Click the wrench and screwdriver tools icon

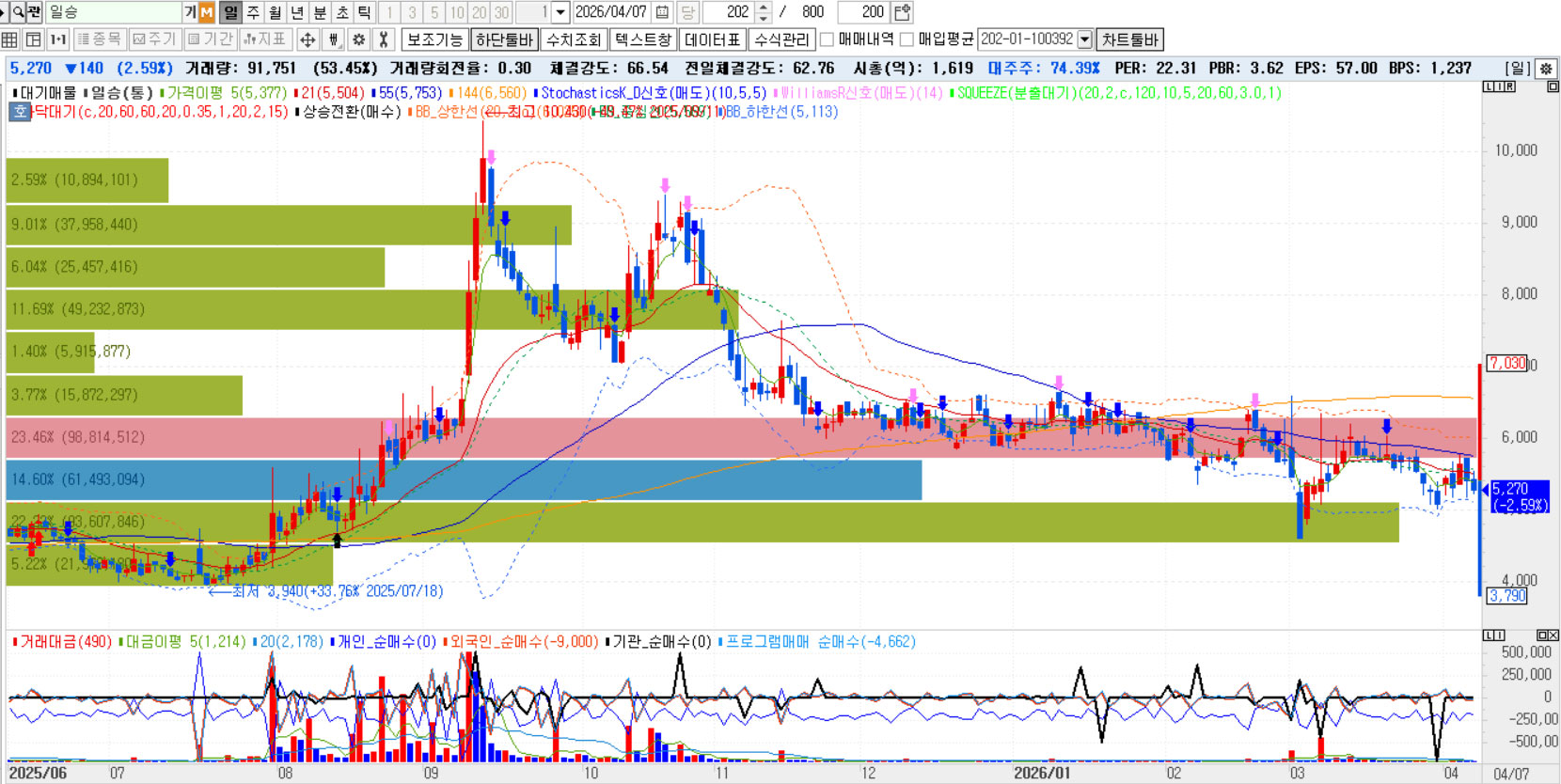click(x=383, y=39)
